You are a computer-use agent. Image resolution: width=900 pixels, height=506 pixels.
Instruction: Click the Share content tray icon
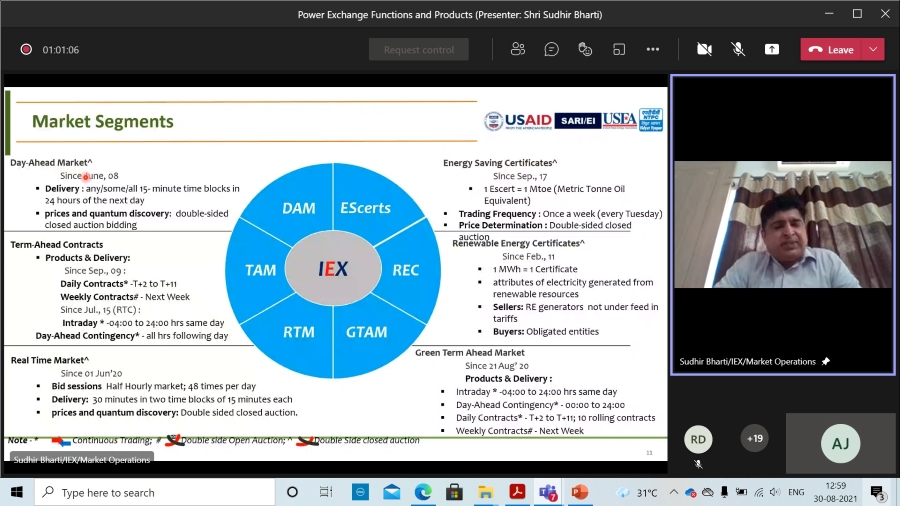[772, 49]
